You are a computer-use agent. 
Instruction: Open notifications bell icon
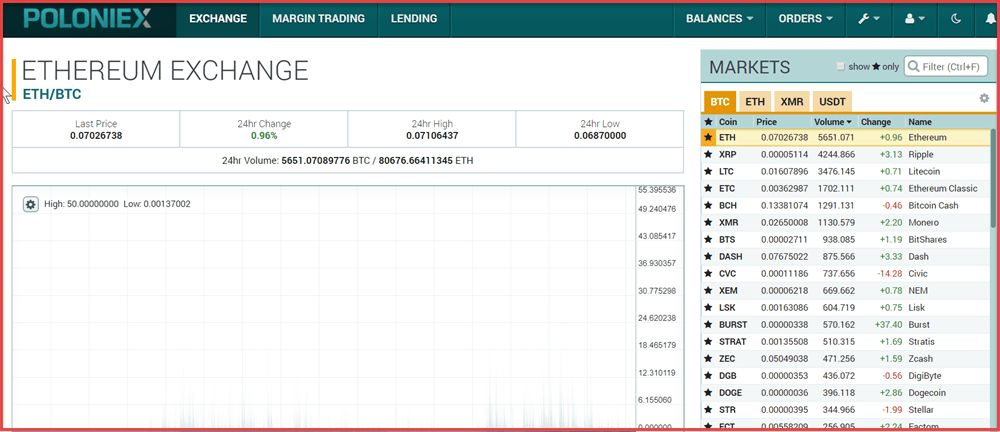coord(989,19)
